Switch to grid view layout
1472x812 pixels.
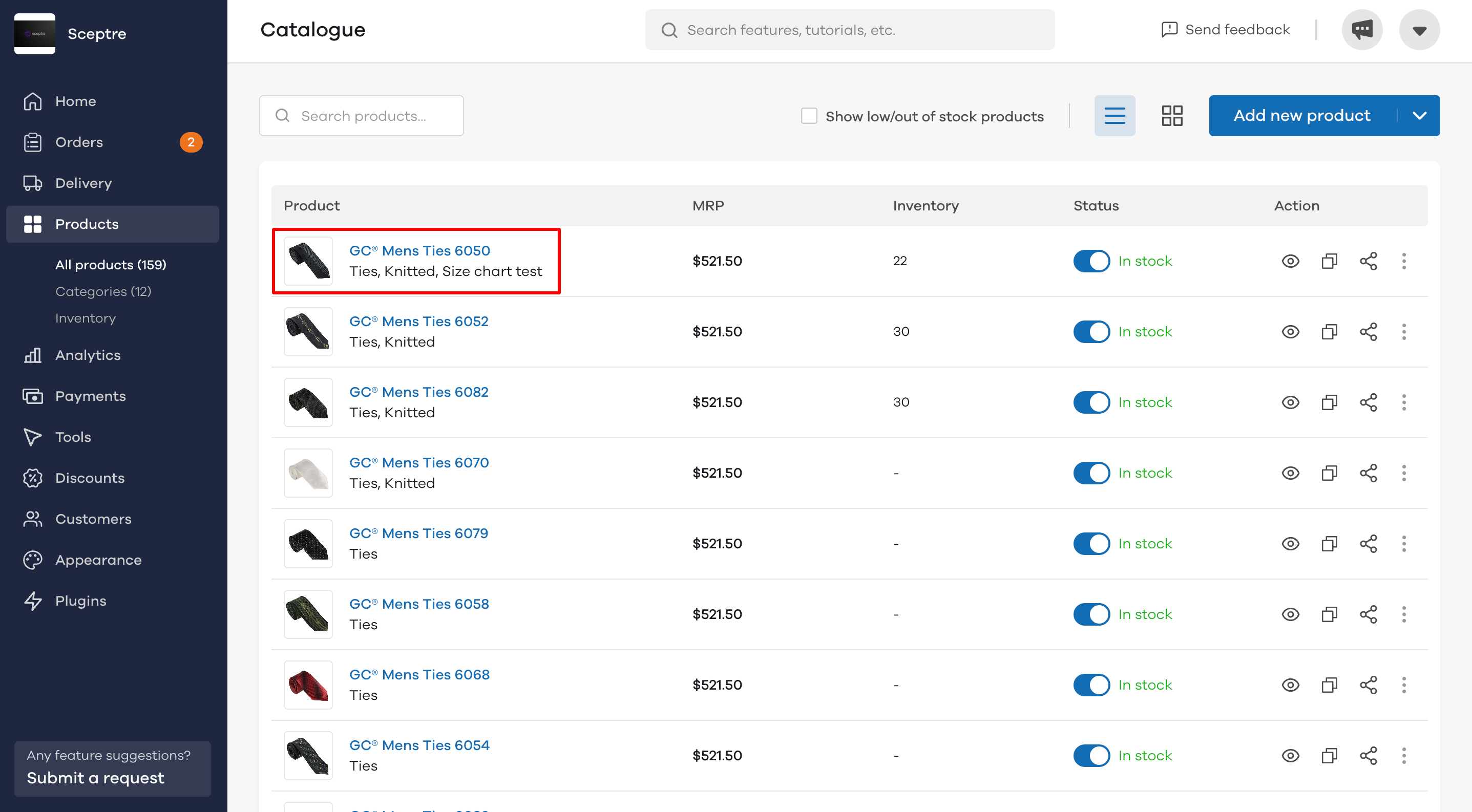click(1171, 116)
